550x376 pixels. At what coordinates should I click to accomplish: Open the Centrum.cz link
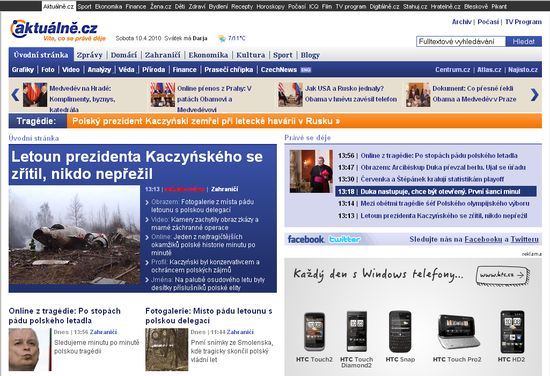coord(452,69)
